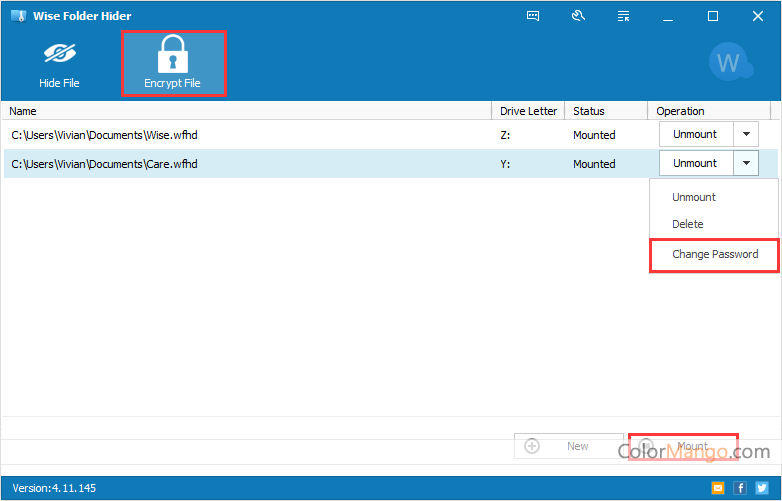Viewport: 782px width, 501px height.
Task: Open settings with the wrench icon
Action: pos(578,16)
